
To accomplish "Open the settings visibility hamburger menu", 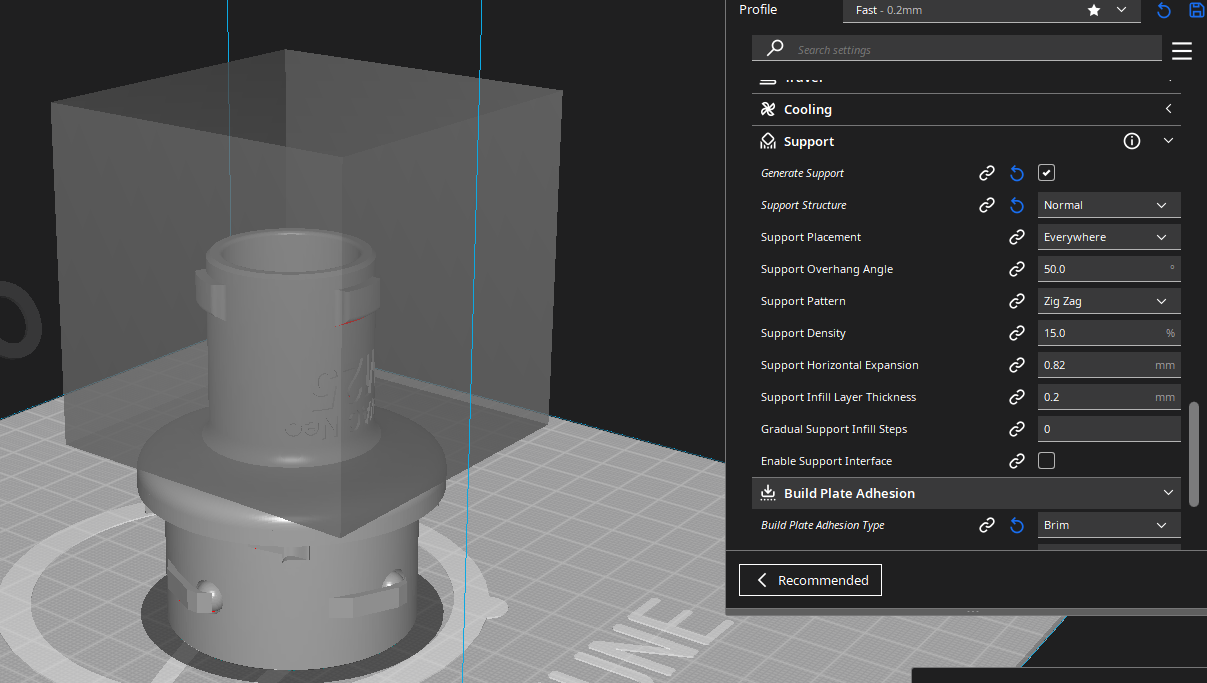I will (1182, 51).
